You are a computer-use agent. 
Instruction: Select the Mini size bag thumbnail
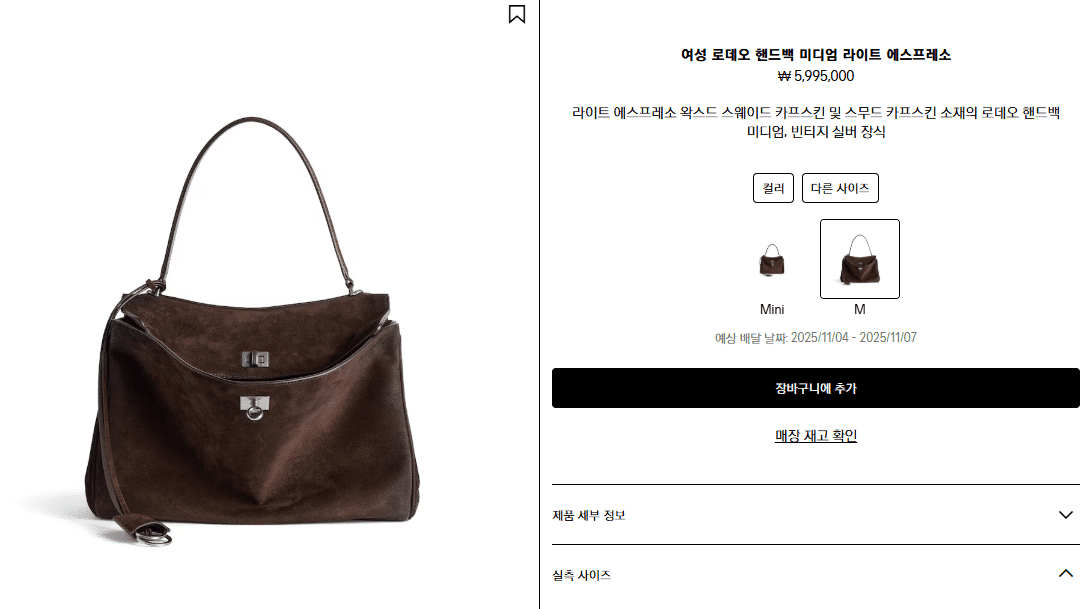point(772,260)
